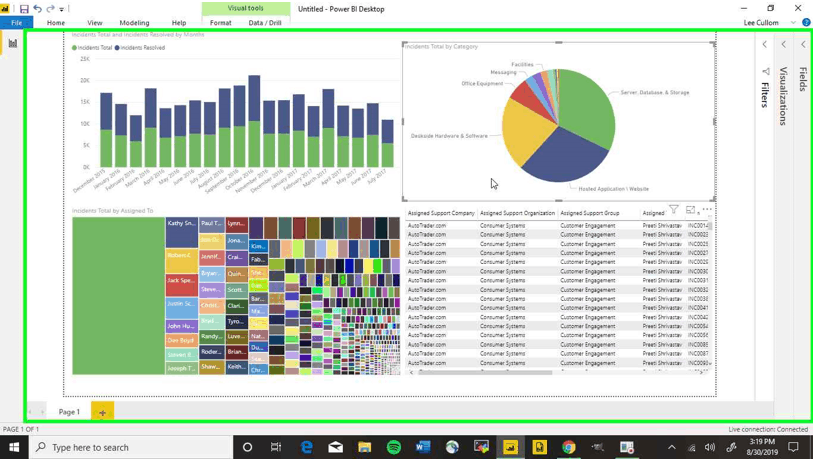814x461 pixels.
Task: Sort by Assigned Support Organization column header
Action: (517, 213)
